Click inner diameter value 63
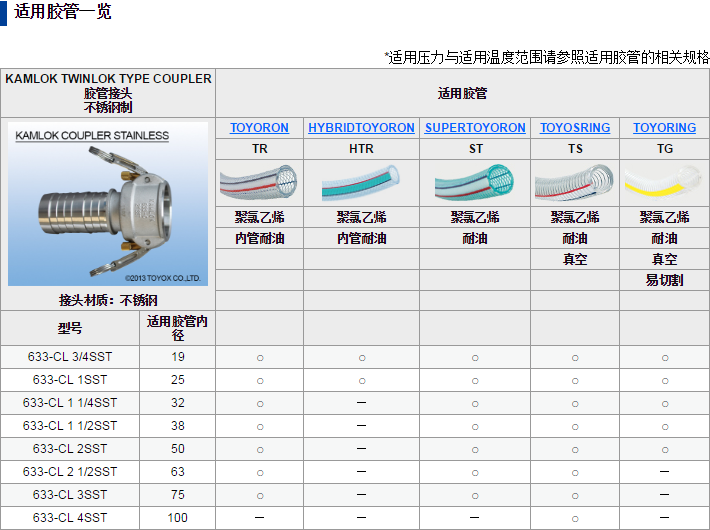Viewport: 710px width, 530px height. coord(178,472)
